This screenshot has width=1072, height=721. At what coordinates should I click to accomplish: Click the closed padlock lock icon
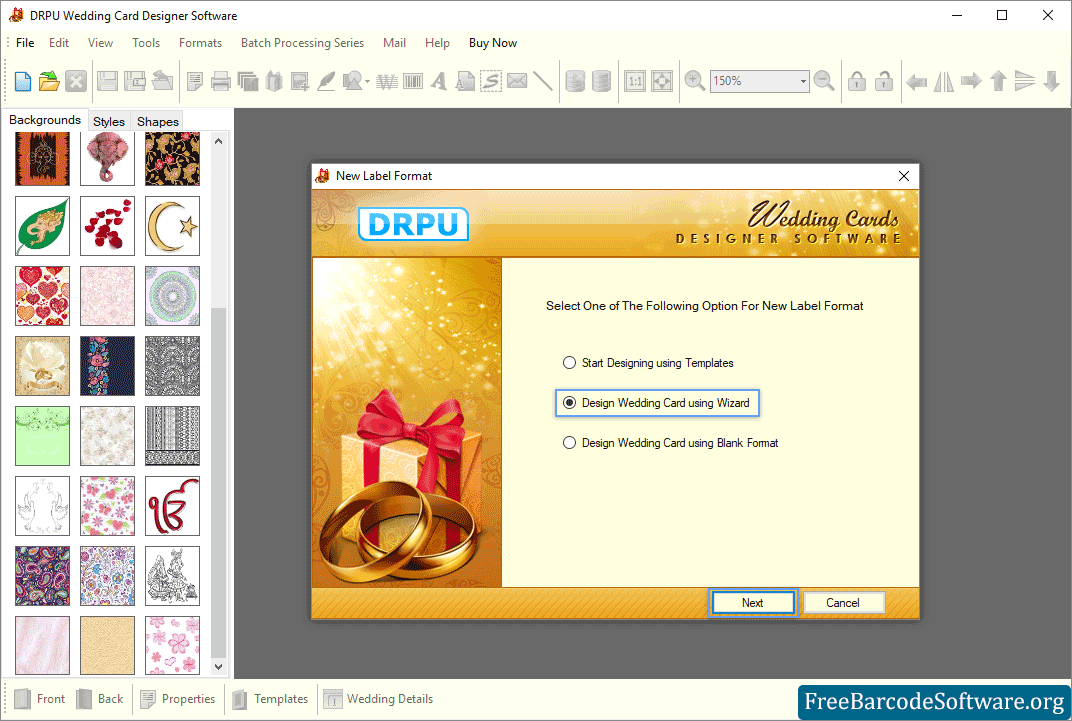(857, 81)
